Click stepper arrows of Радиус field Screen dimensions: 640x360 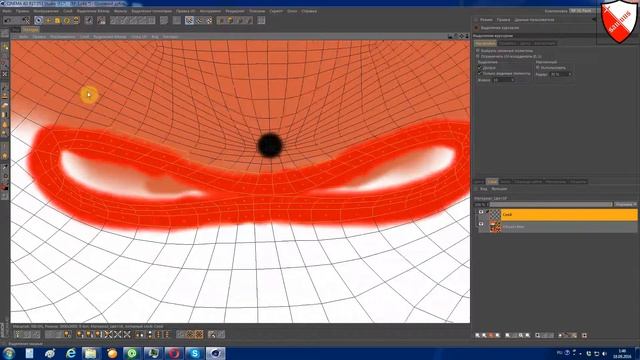570,74
